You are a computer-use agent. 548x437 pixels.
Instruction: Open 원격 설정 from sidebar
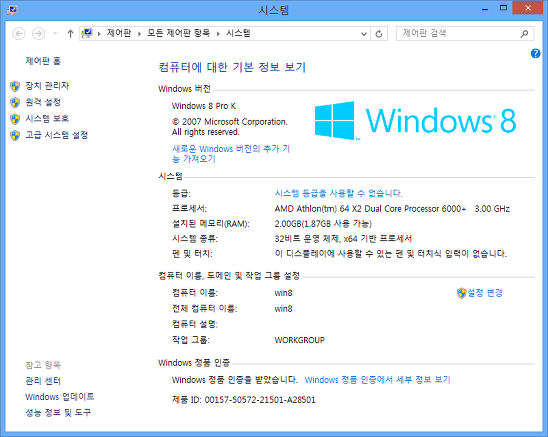[x=43, y=102]
